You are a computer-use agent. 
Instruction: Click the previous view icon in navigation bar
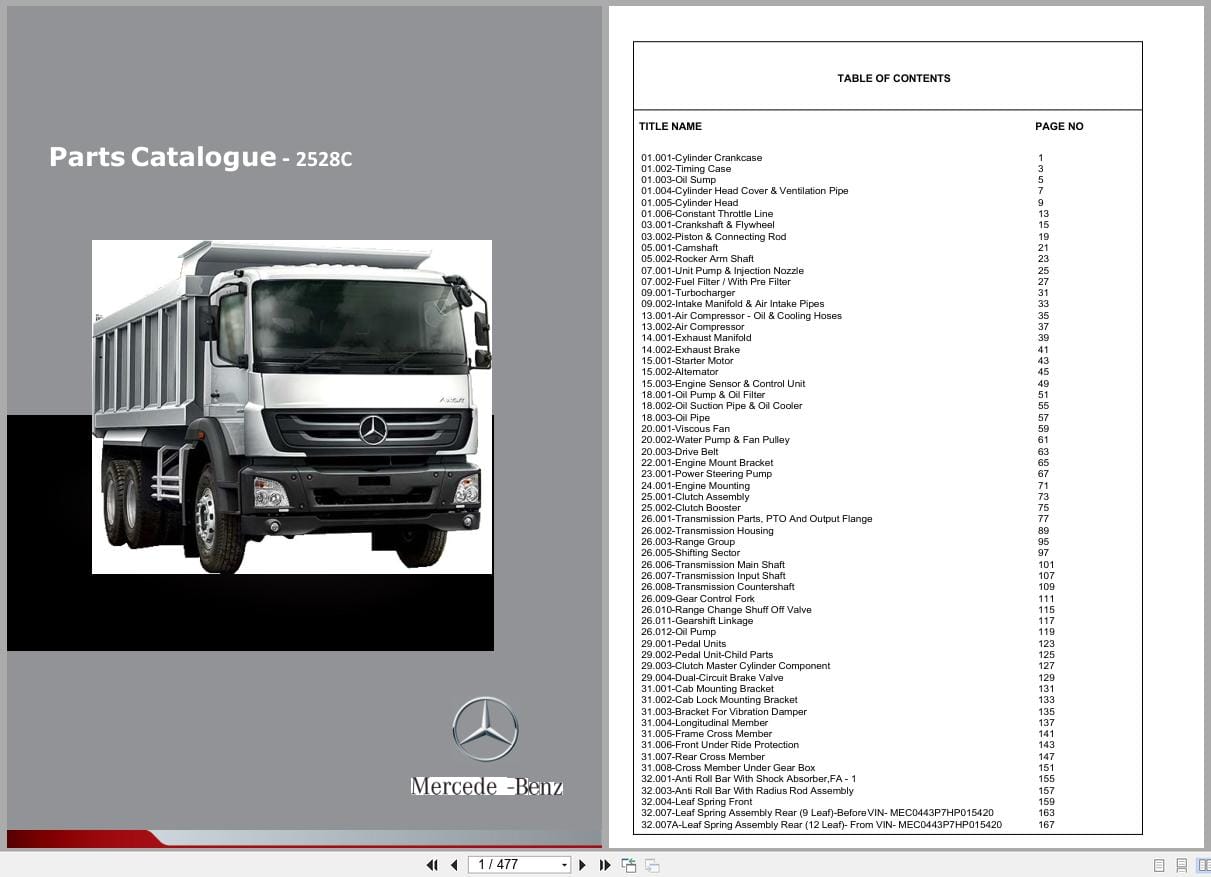pyautogui.click(x=629, y=865)
